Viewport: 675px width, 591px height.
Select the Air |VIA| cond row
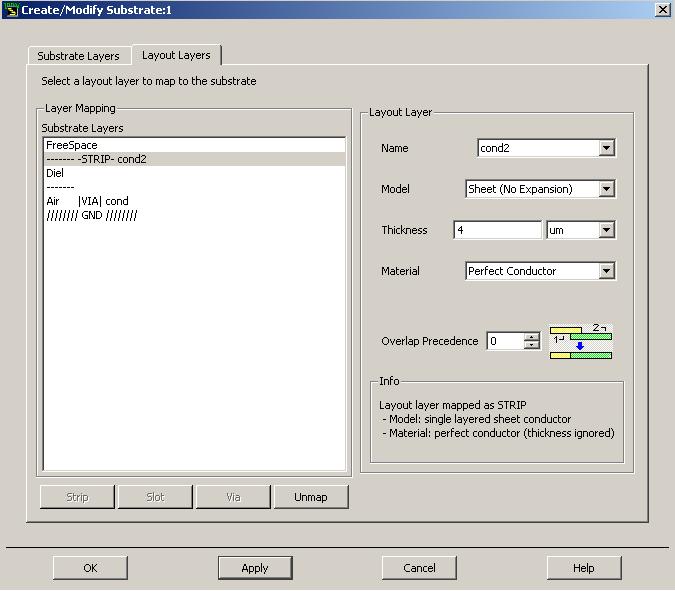point(194,201)
